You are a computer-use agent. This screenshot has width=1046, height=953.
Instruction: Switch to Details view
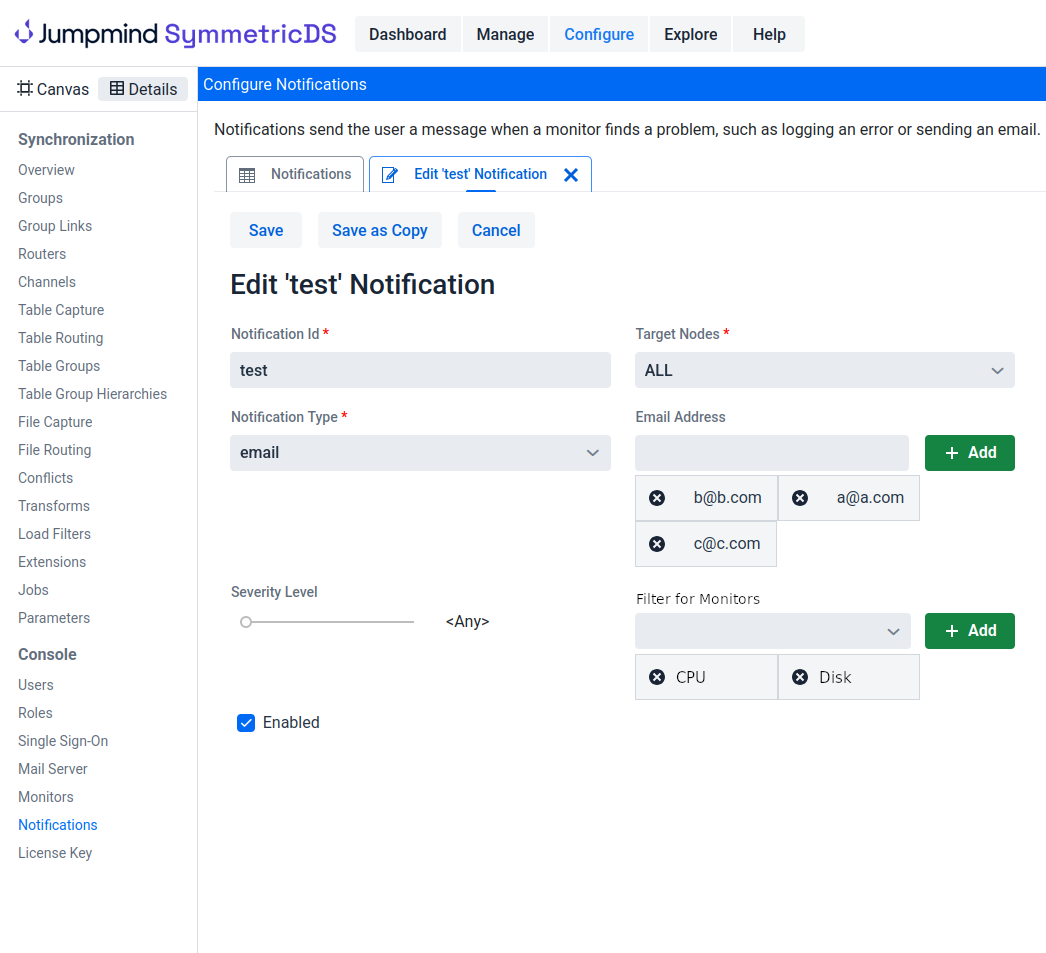click(143, 89)
